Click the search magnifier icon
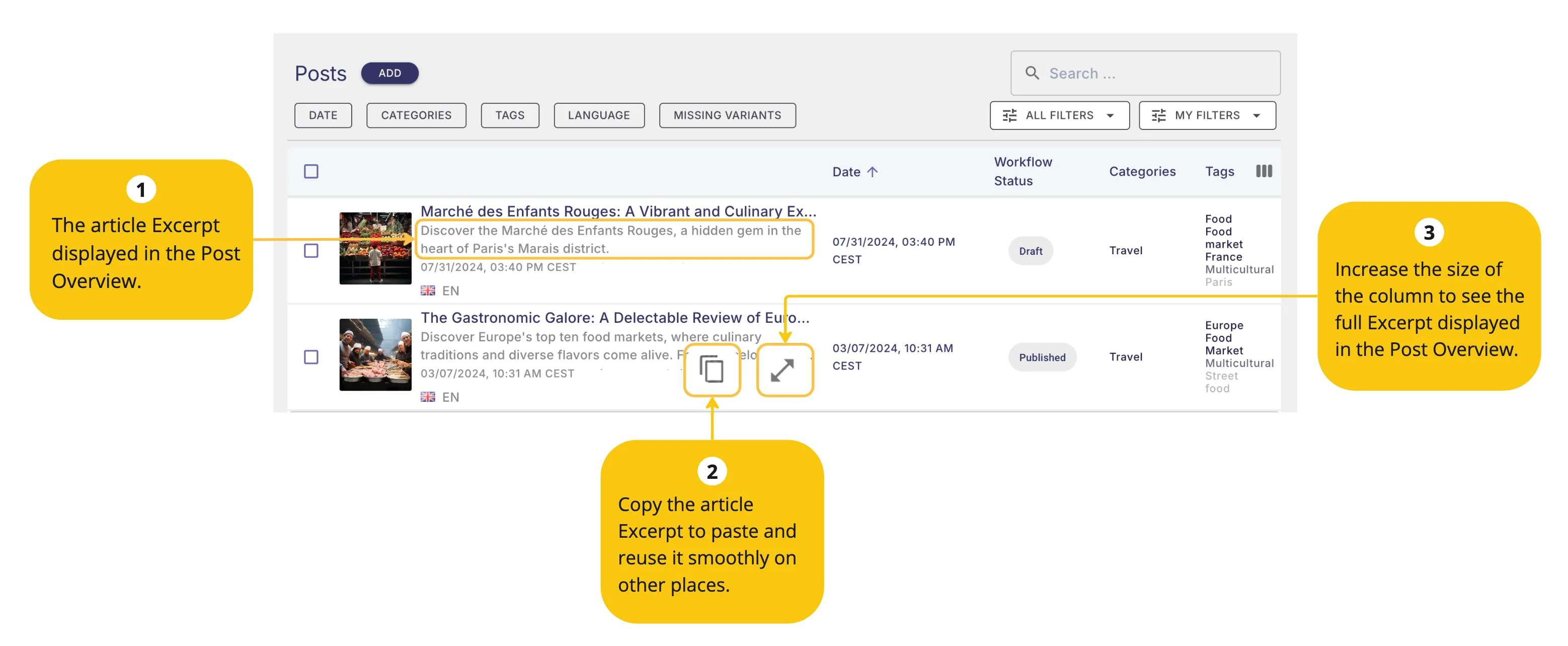This screenshot has width=1568, height=646. point(1032,73)
